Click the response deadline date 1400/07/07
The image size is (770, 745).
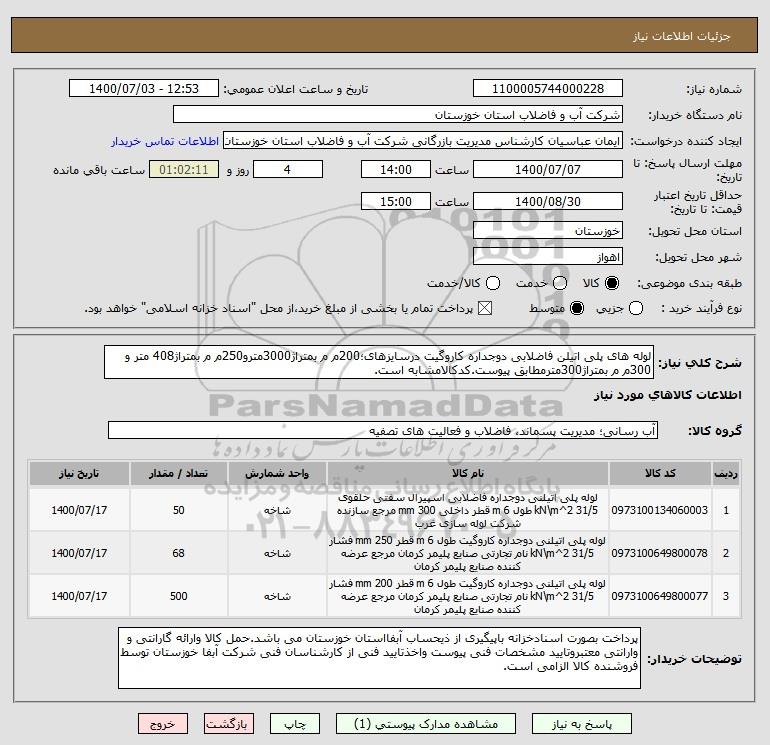(548, 170)
